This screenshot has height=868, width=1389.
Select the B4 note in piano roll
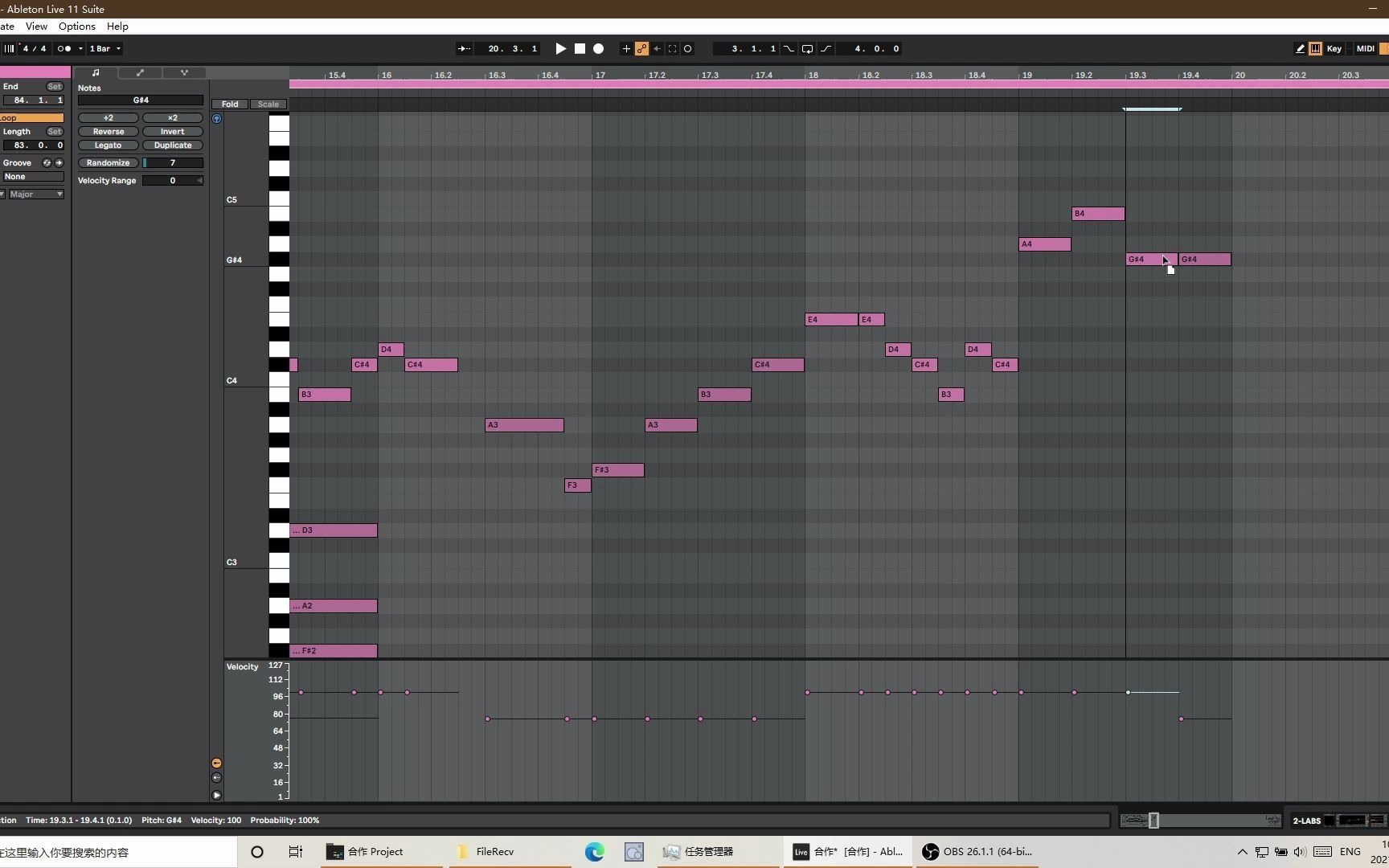(1098, 214)
